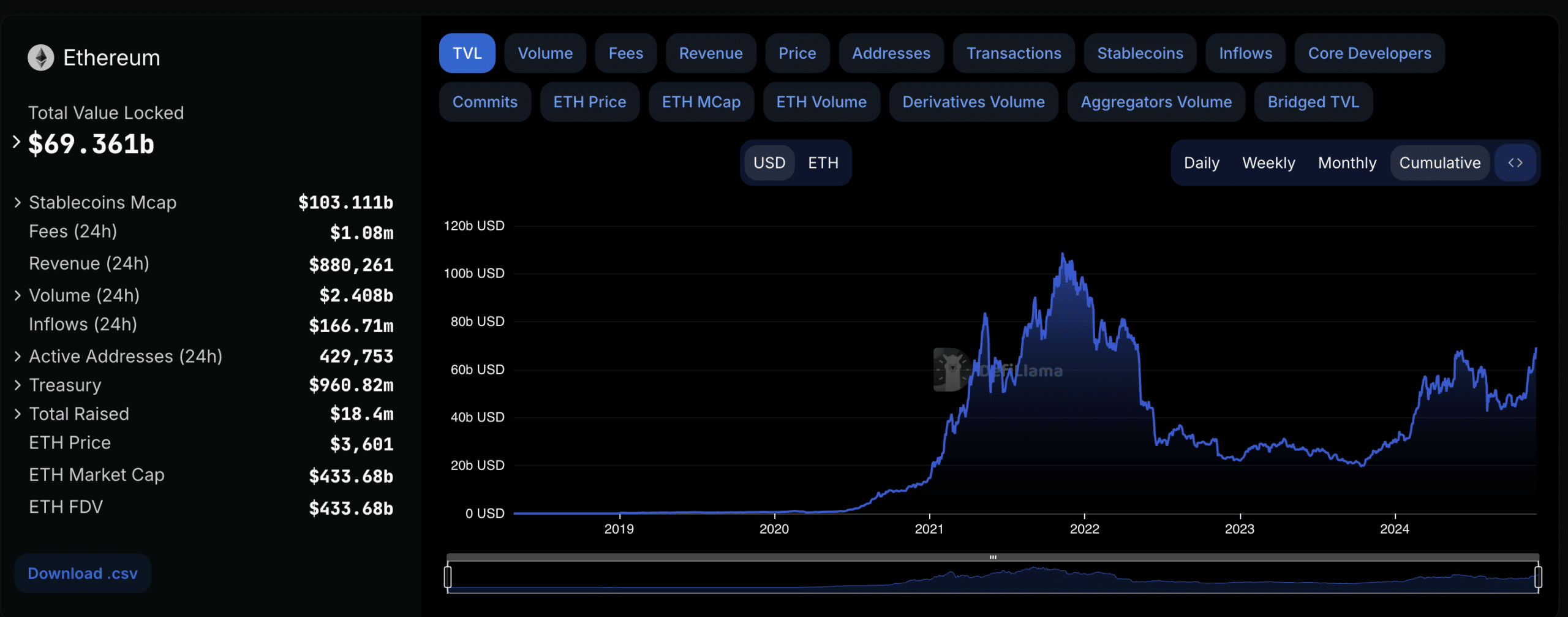1568x617 pixels.
Task: Toggle the Revenue chart pill
Action: 711,53
